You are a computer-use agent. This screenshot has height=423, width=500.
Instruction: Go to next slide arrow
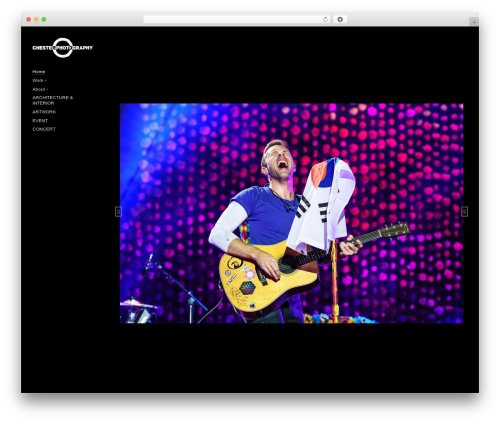[x=464, y=212]
